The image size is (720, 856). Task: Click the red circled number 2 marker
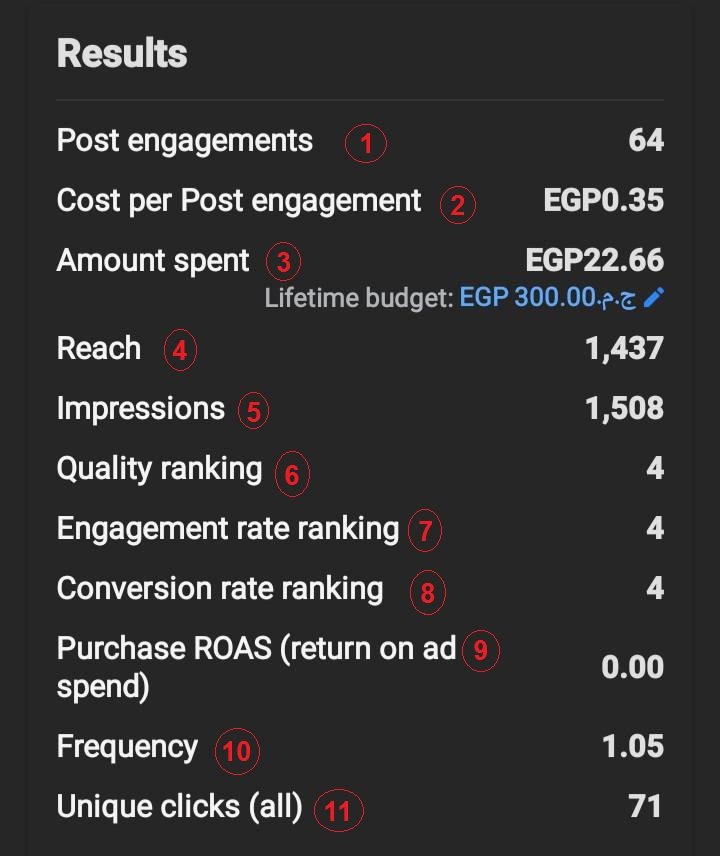(458, 205)
